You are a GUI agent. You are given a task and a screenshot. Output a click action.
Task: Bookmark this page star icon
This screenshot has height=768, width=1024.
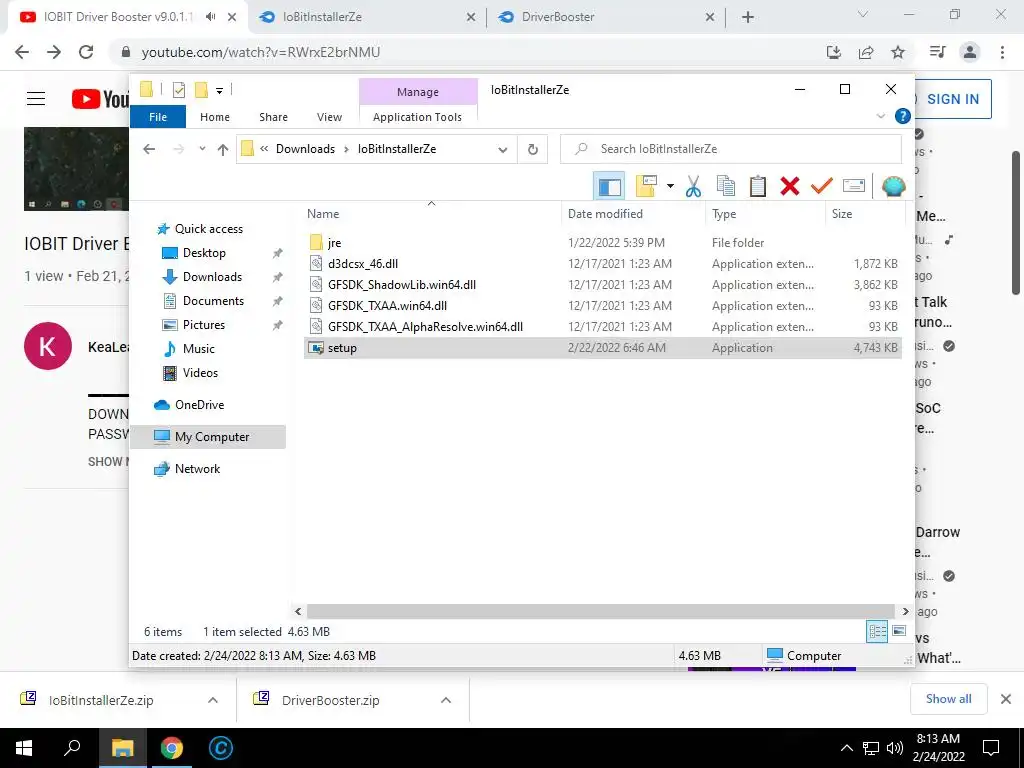[x=898, y=52]
